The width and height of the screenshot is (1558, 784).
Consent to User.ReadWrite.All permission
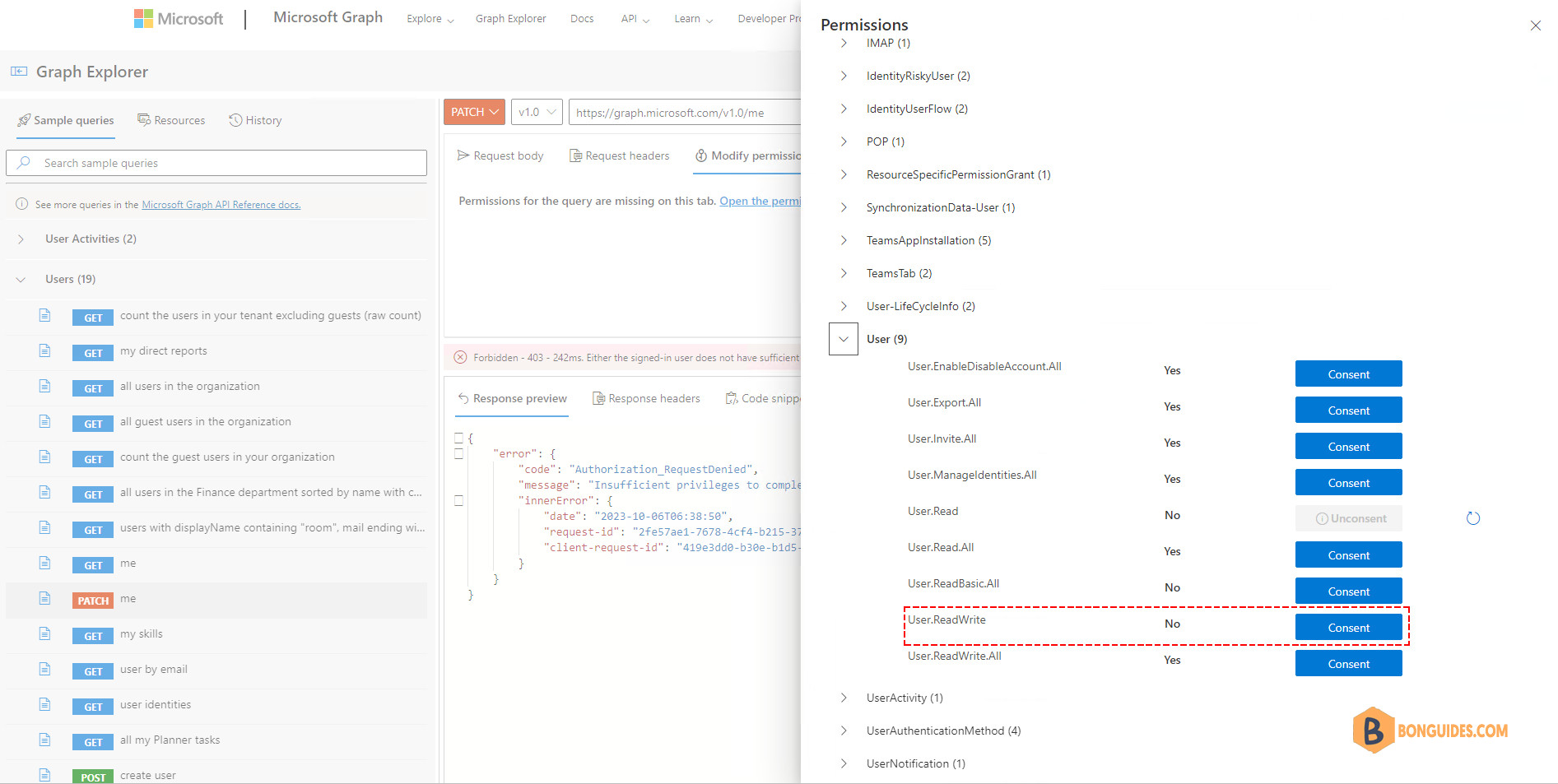(x=1348, y=664)
